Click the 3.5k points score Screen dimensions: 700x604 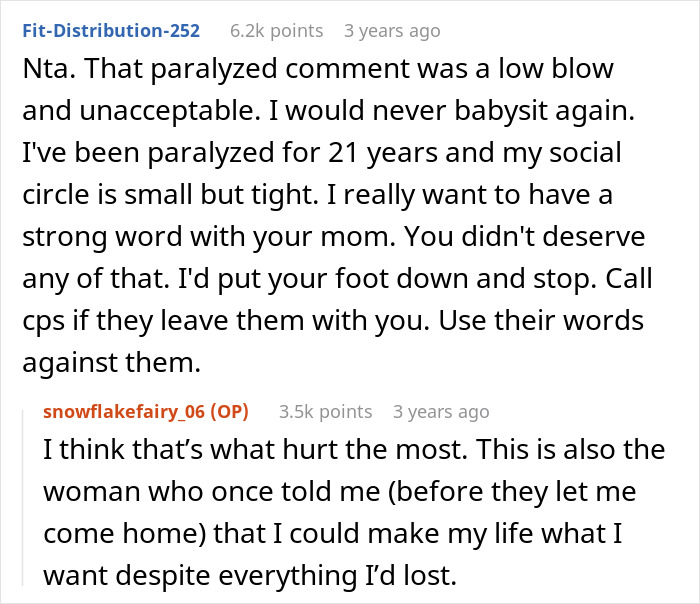tap(325, 411)
